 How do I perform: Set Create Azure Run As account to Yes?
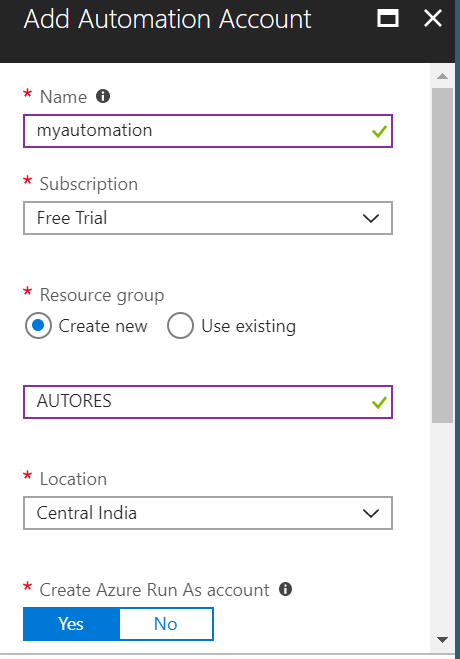pos(71,624)
